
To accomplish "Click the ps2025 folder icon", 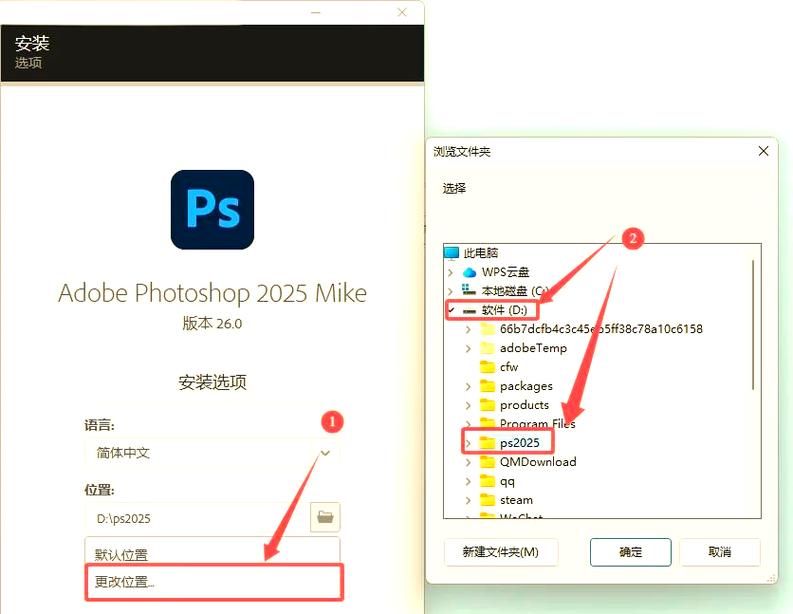I will point(488,442).
